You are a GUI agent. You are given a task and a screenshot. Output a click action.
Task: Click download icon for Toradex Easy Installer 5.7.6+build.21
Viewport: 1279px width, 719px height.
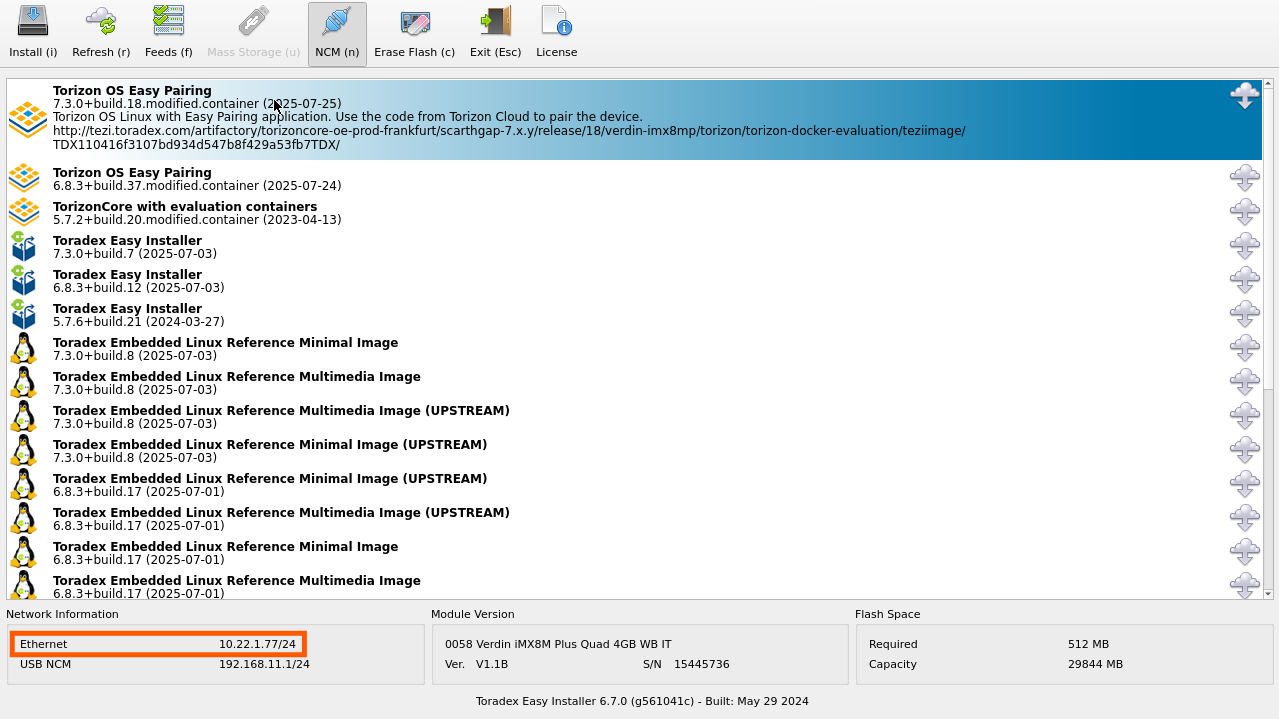click(x=1245, y=314)
